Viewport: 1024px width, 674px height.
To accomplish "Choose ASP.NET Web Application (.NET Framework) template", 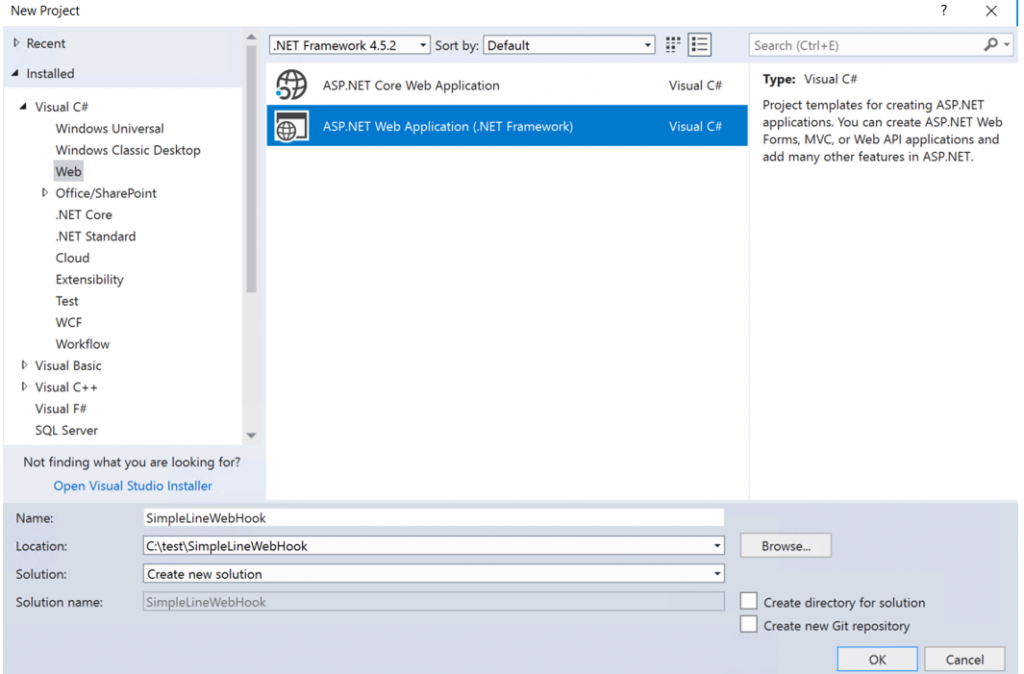I will coord(507,125).
